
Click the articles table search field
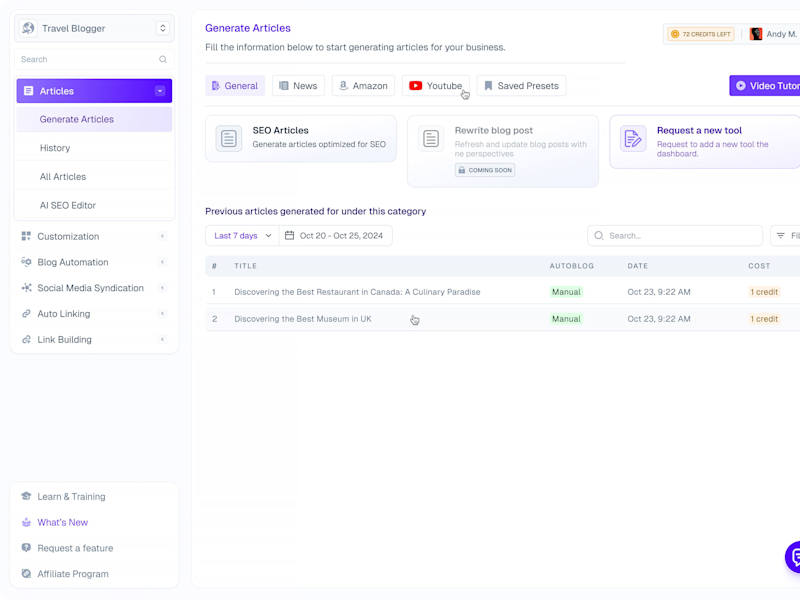pyautogui.click(x=674, y=235)
